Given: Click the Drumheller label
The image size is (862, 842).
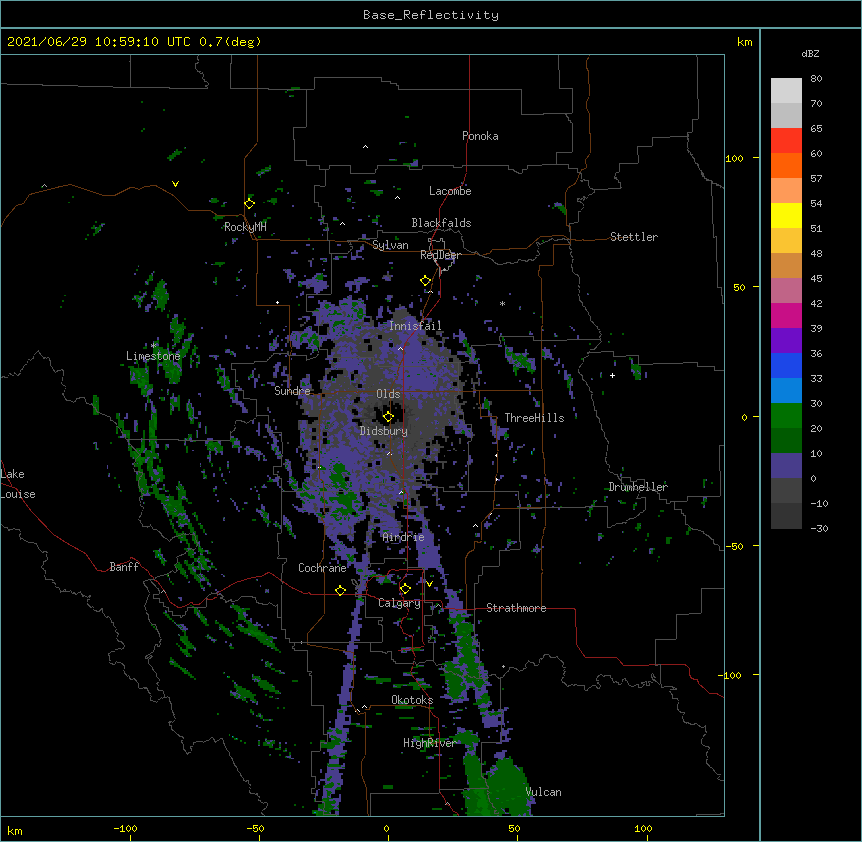Looking at the screenshot, I should click(x=638, y=487).
